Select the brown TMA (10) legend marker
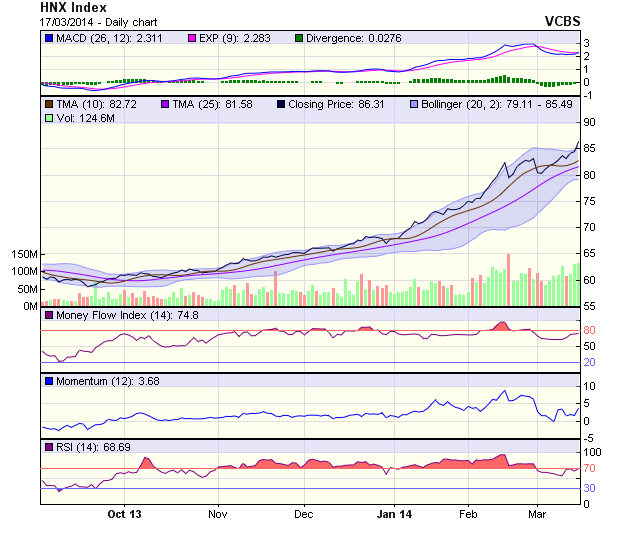 (x=49, y=103)
